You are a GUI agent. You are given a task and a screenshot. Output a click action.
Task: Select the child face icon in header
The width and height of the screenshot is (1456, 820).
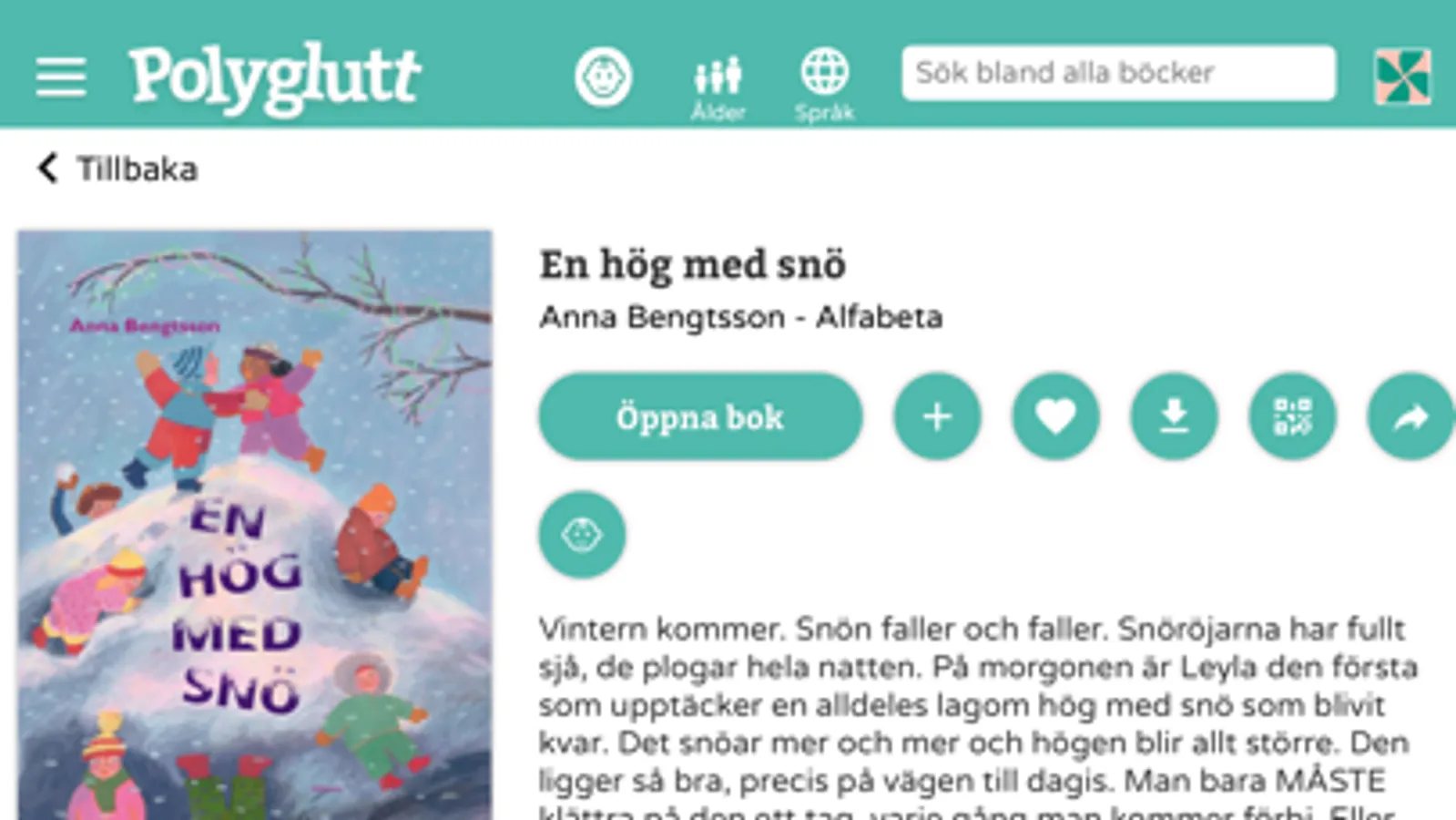[603, 77]
